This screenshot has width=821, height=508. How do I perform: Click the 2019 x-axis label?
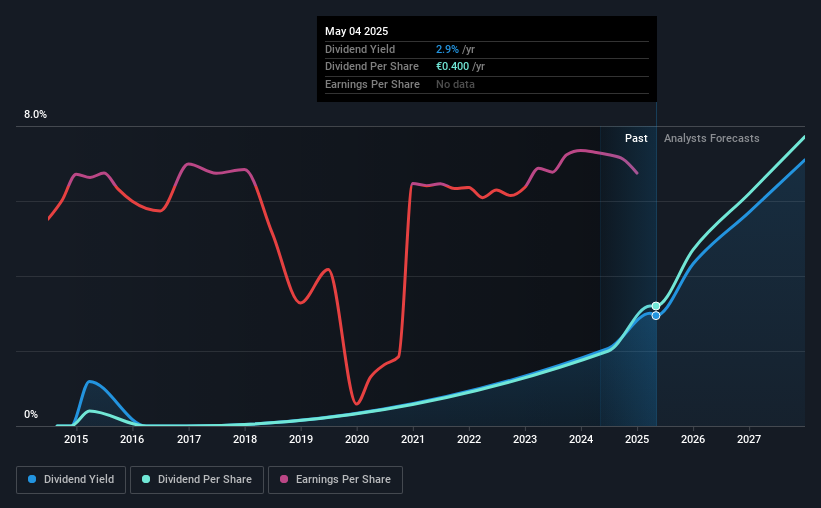coord(301,439)
